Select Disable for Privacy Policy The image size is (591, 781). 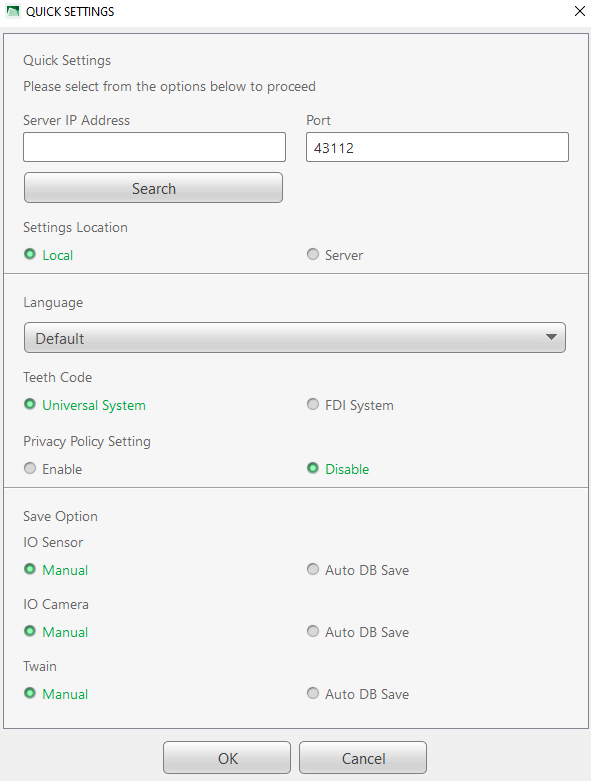[338, 468]
